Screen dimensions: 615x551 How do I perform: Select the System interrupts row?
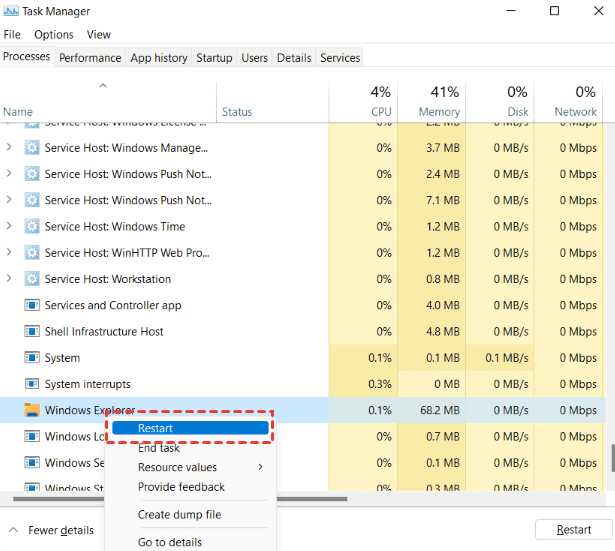(x=302, y=384)
